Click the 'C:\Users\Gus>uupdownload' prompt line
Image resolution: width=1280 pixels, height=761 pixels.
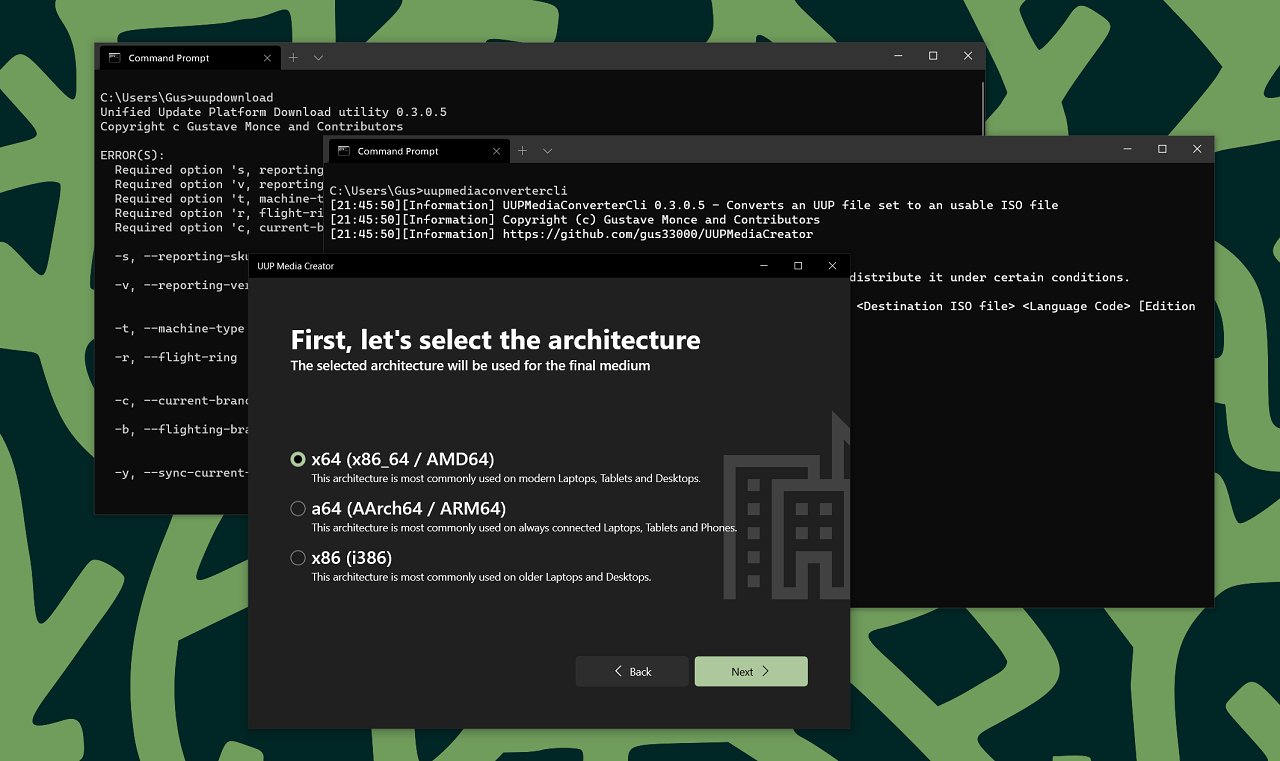click(x=187, y=98)
